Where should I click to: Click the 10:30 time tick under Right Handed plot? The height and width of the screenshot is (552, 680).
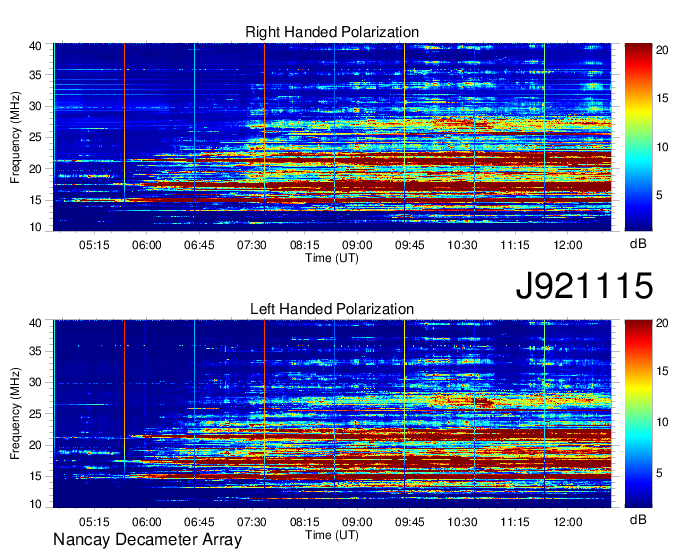point(462,245)
